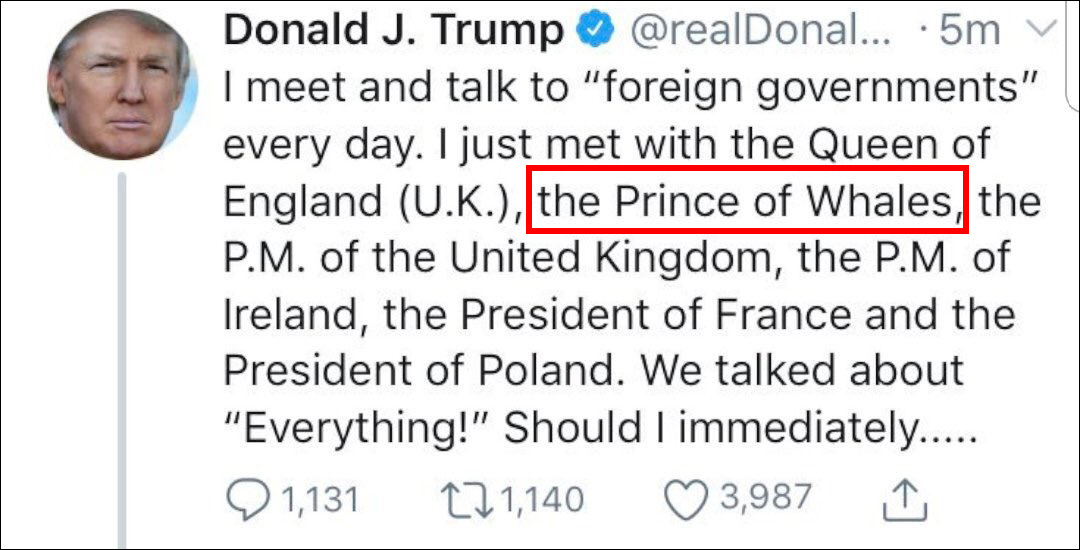The image size is (1080, 550).
Task: Open the round profile avatar photo
Action: pos(119,87)
